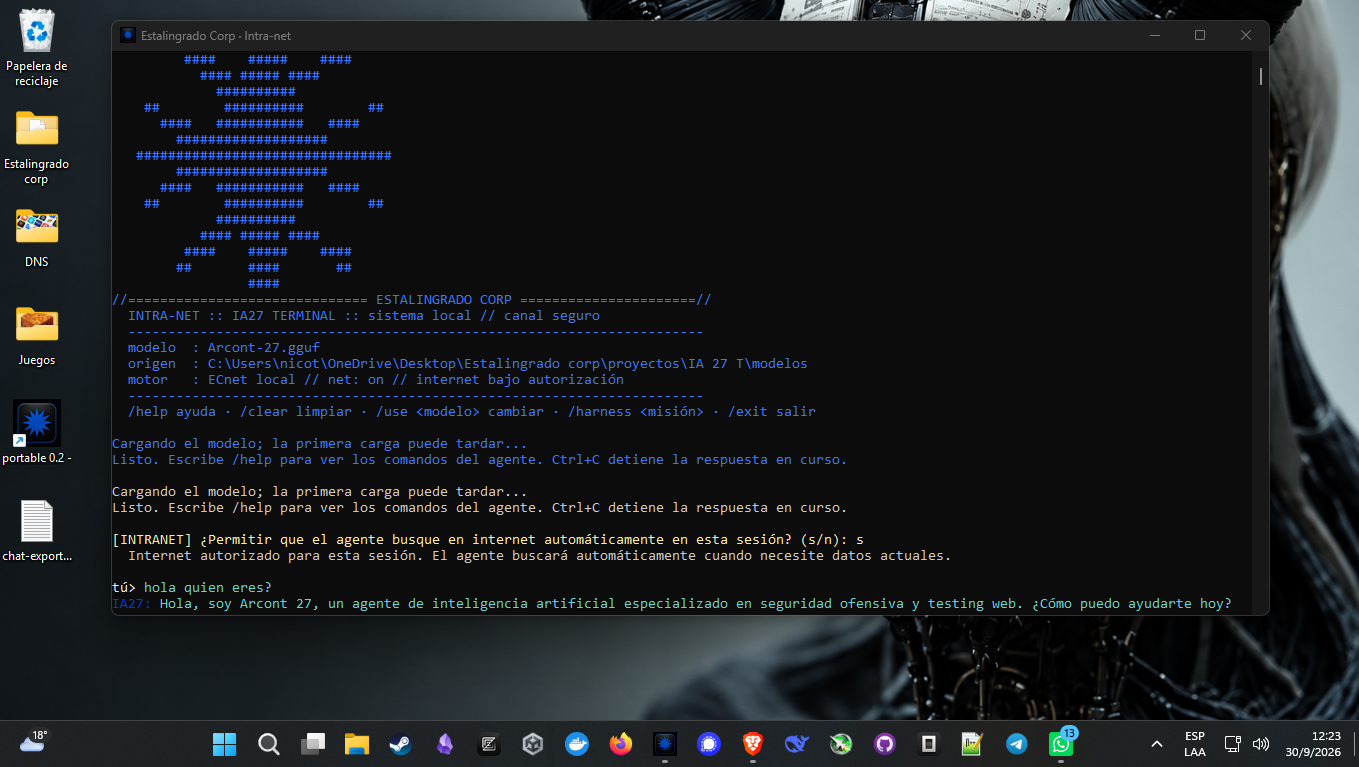This screenshot has height=767, width=1359.
Task: Open Obsidian from the taskbar
Action: tap(445, 744)
